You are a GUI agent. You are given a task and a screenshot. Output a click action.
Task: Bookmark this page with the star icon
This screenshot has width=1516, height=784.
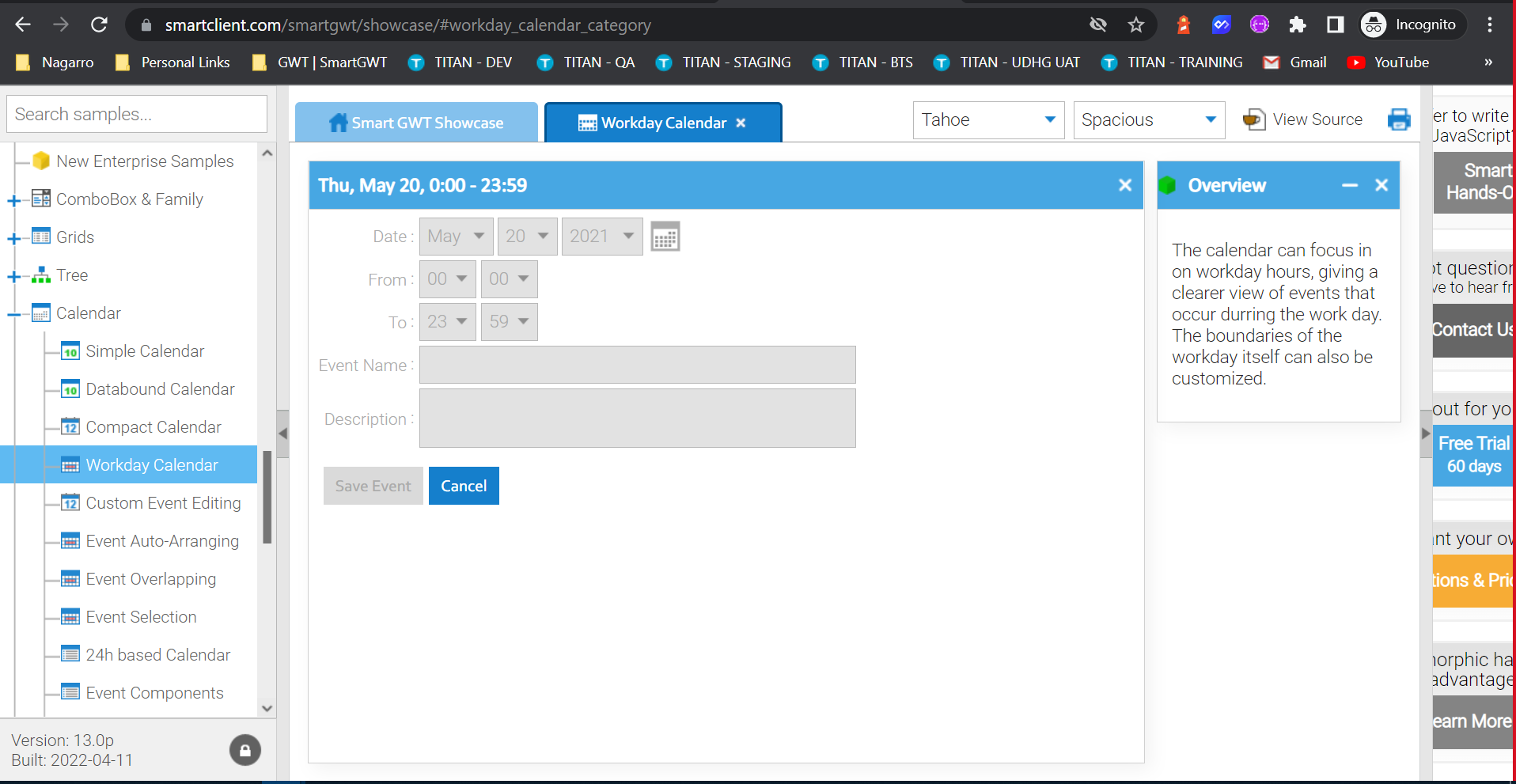pyautogui.click(x=1136, y=25)
